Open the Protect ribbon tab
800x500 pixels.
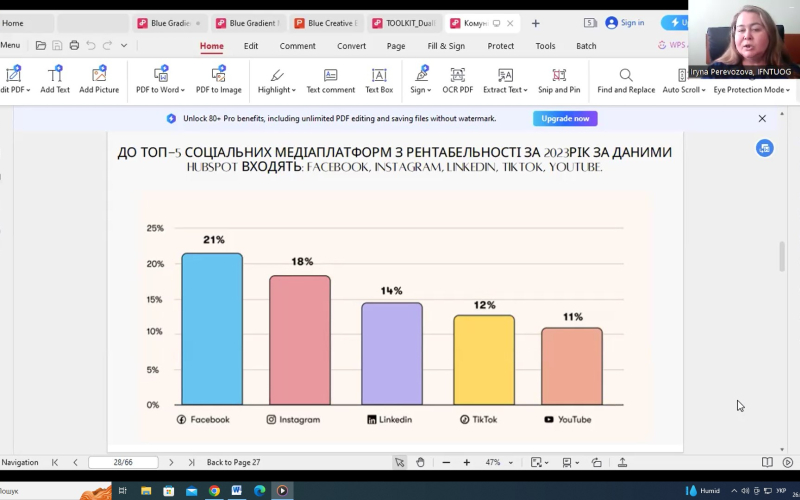(x=501, y=46)
